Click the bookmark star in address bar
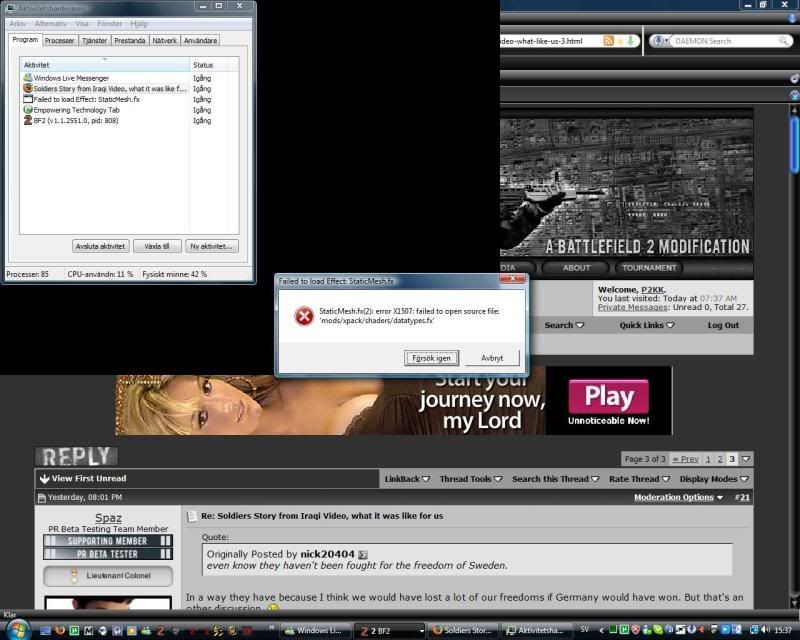This screenshot has height=640, width=800. (620, 41)
